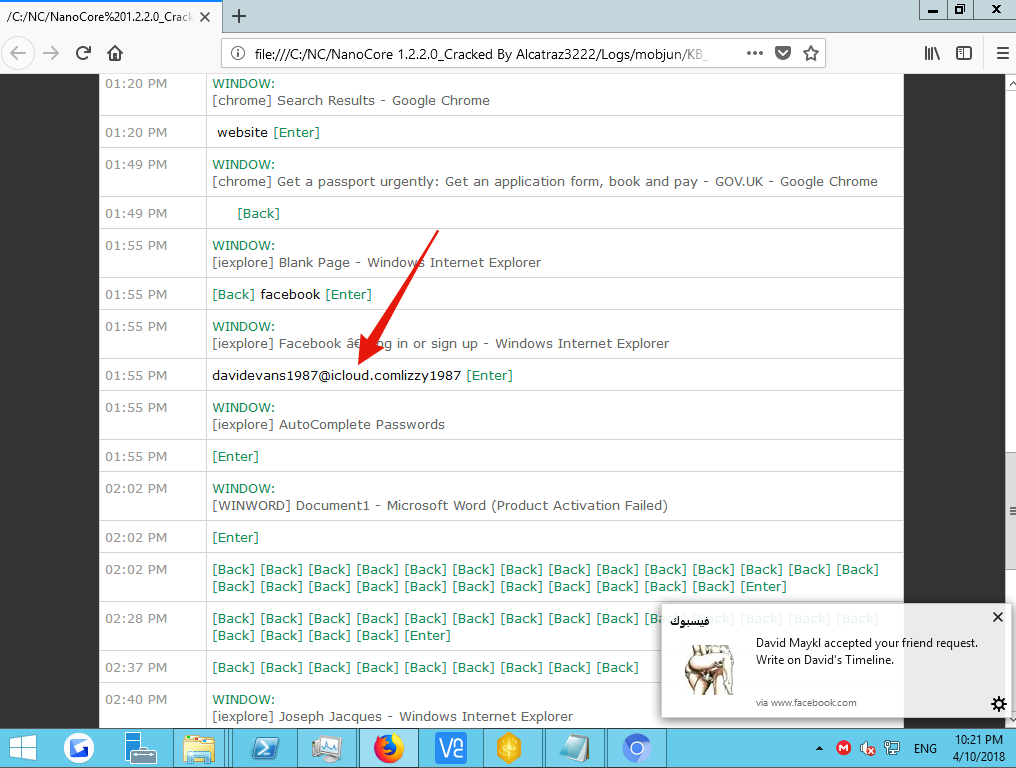Launch PowerShell from taskbar
The image size is (1016, 768).
(x=265, y=749)
